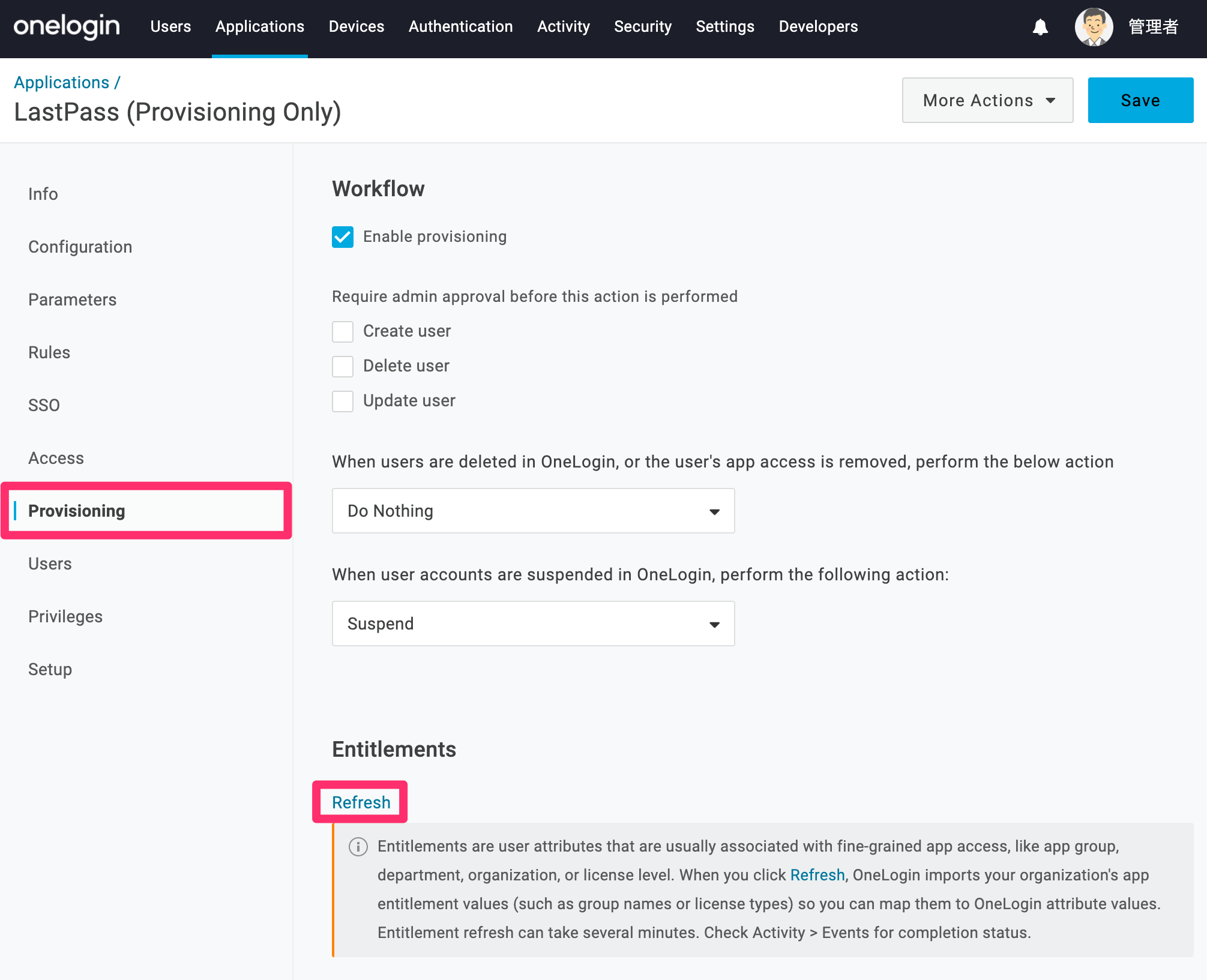Check the Create user approval box
The image size is (1207, 980).
[x=343, y=331]
